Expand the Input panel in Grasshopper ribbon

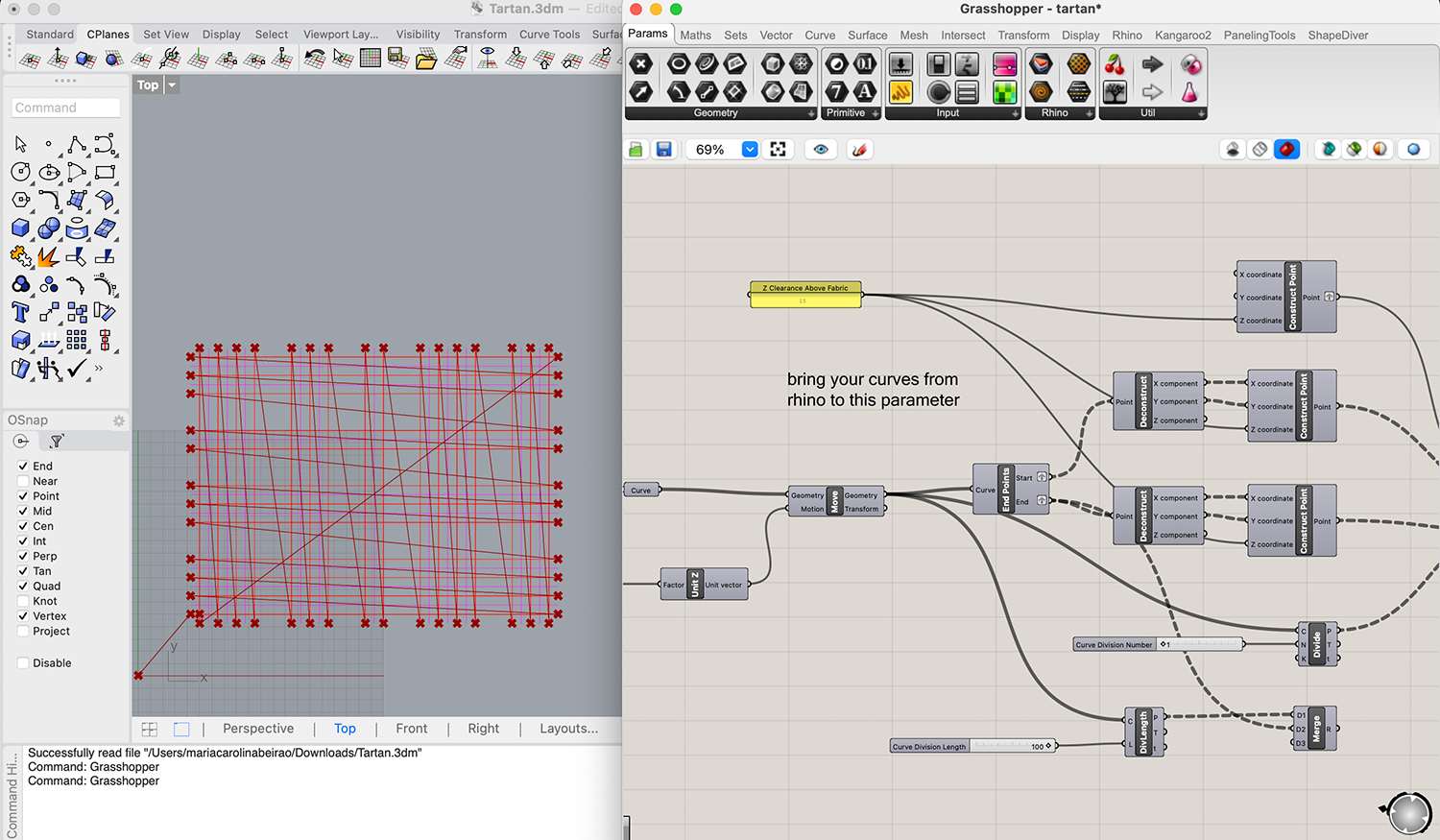coord(1016,113)
